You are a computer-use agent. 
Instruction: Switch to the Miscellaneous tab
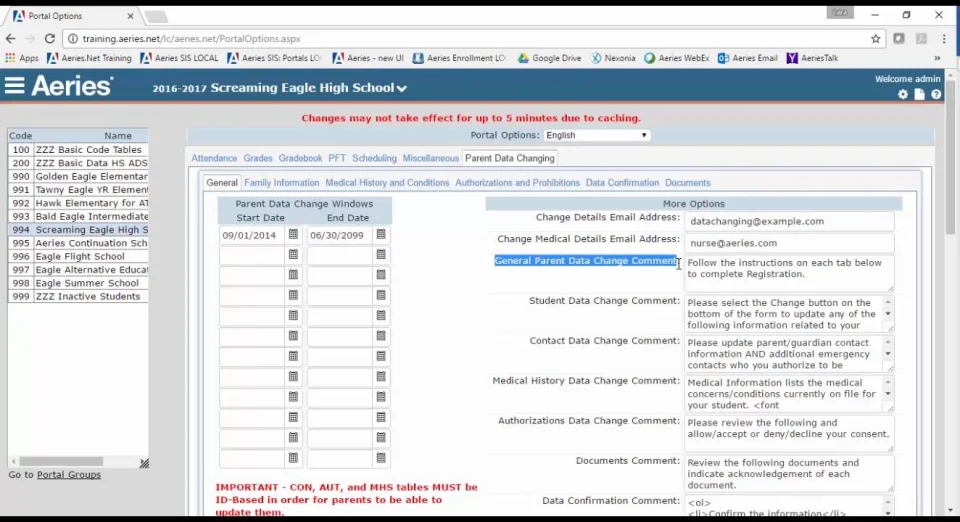(430, 158)
